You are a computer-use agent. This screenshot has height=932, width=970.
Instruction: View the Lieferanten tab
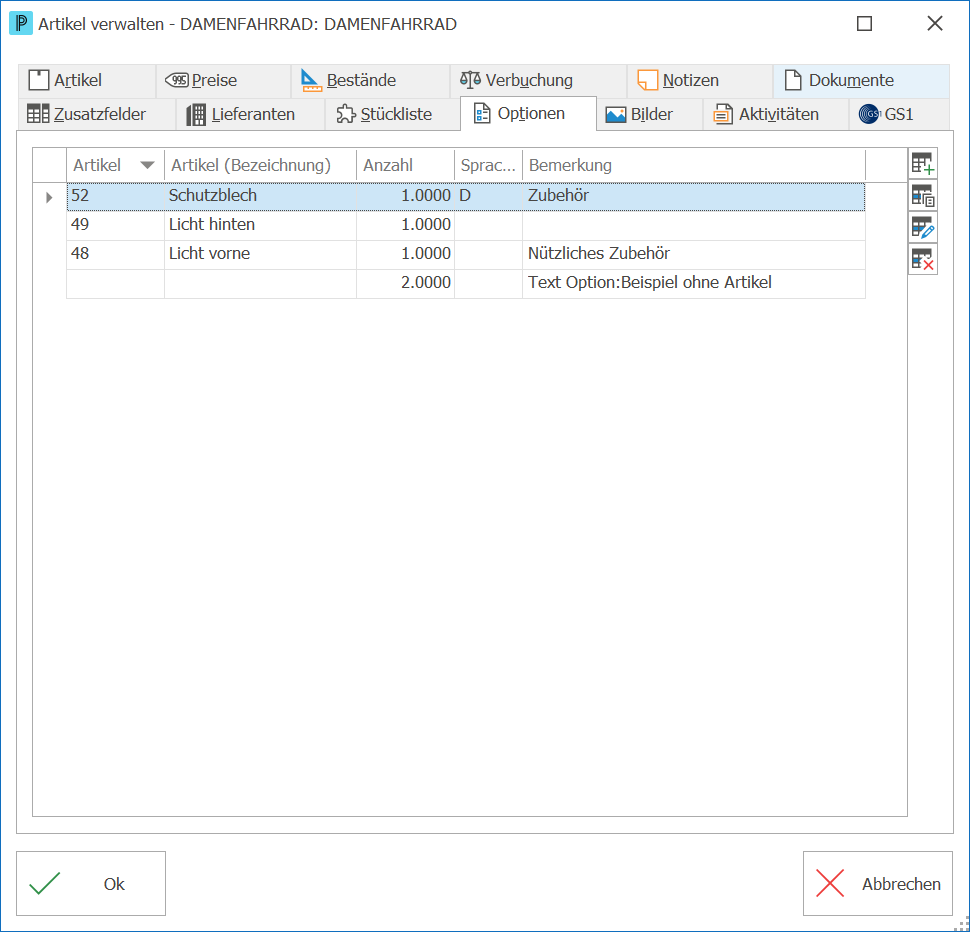coord(251,114)
